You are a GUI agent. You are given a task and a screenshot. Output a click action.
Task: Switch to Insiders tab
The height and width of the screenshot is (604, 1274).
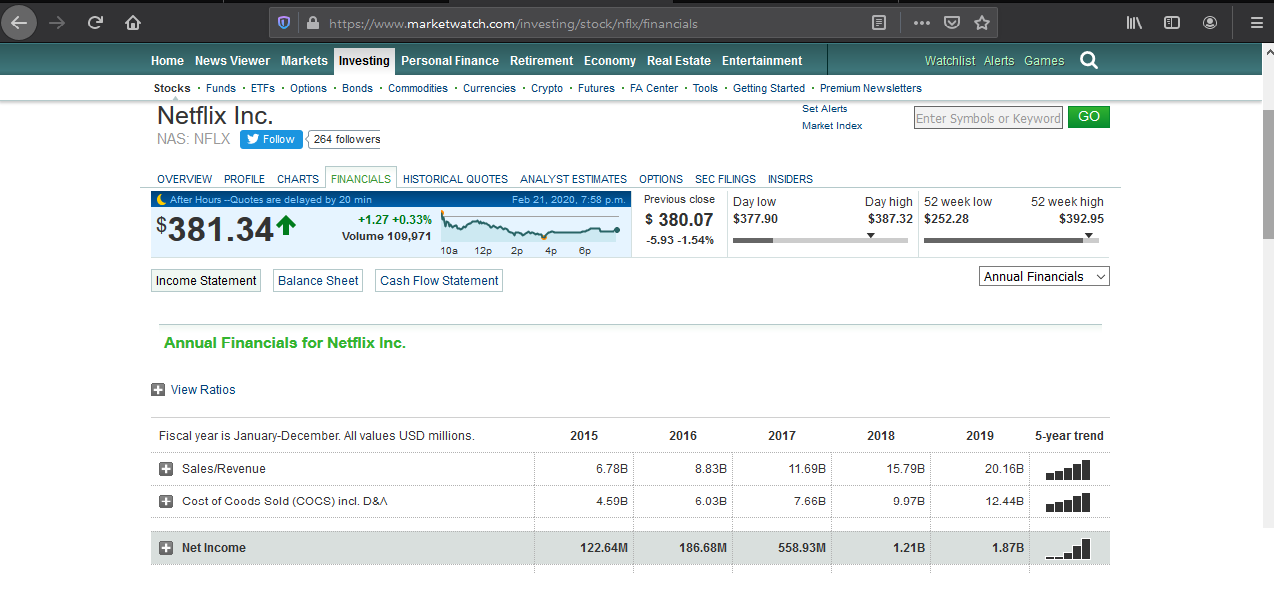click(x=790, y=180)
